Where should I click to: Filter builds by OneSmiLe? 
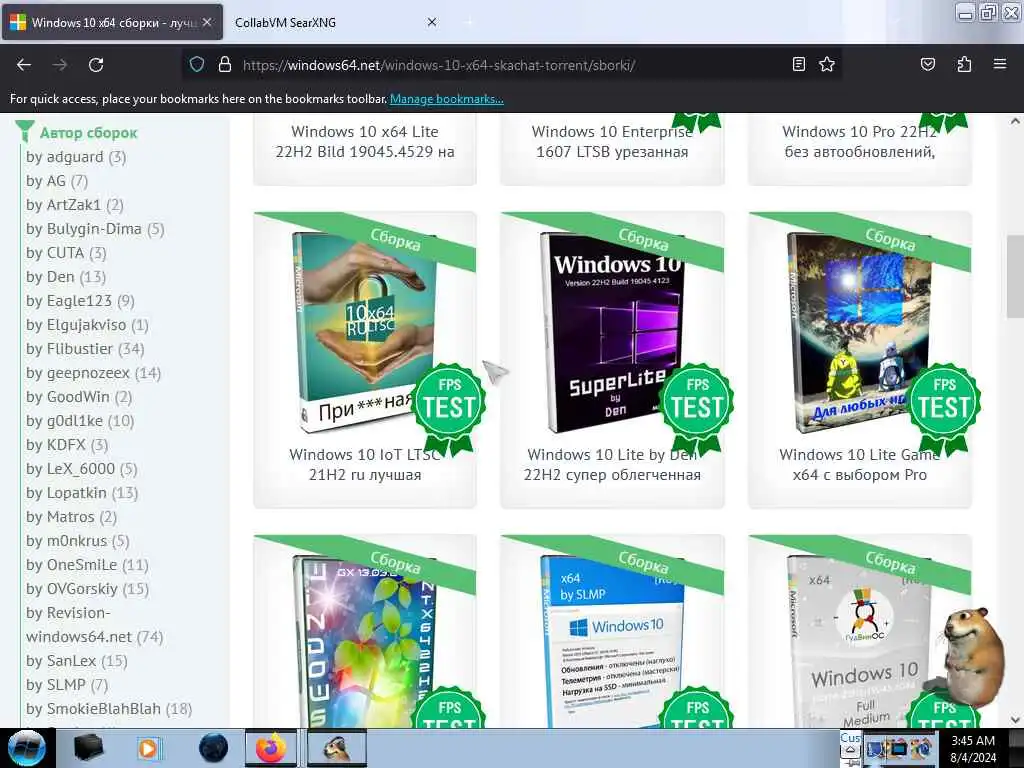(x=88, y=565)
